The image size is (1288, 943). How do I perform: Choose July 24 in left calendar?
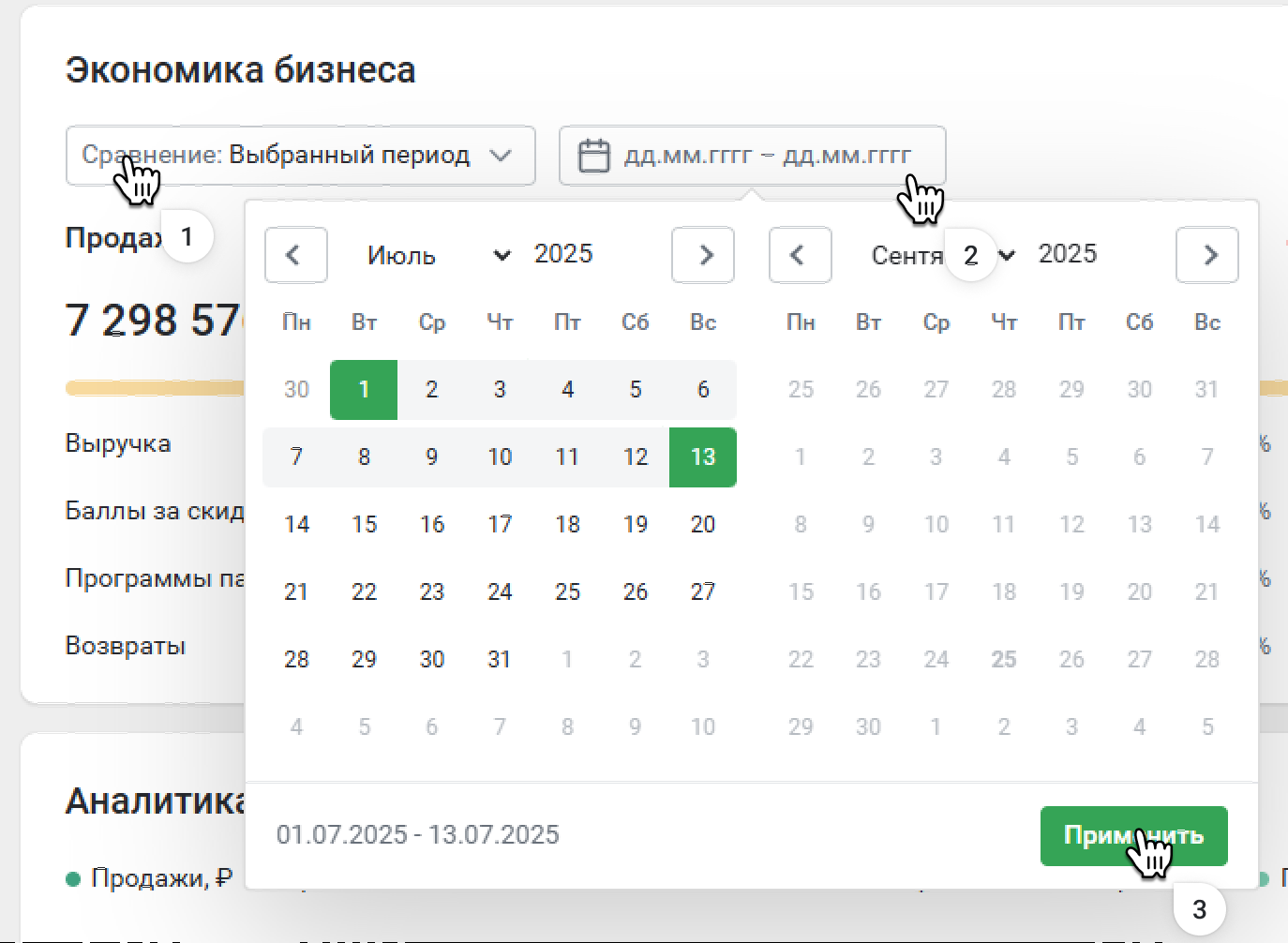tap(500, 591)
